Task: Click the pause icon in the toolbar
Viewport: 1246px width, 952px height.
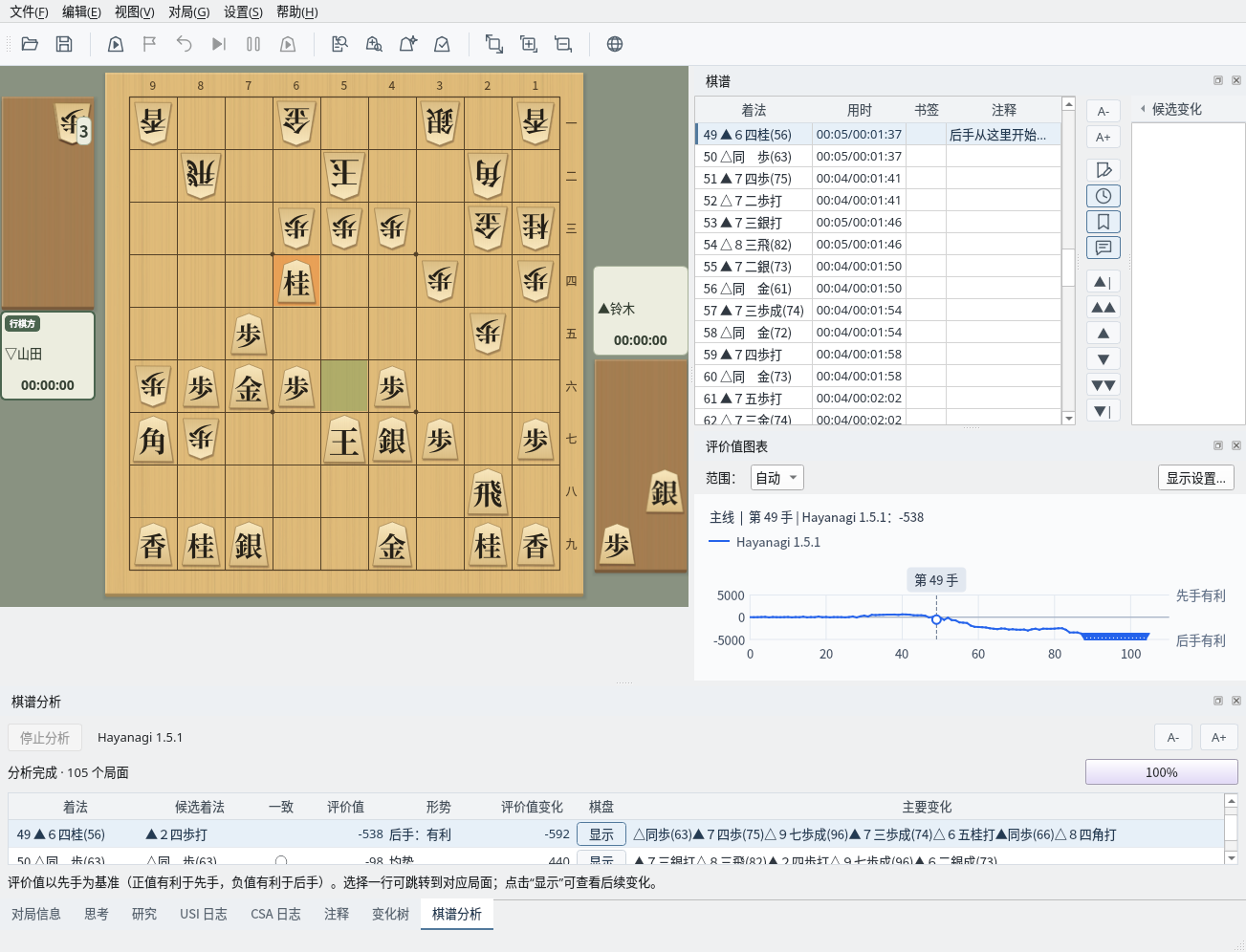Action: (253, 44)
